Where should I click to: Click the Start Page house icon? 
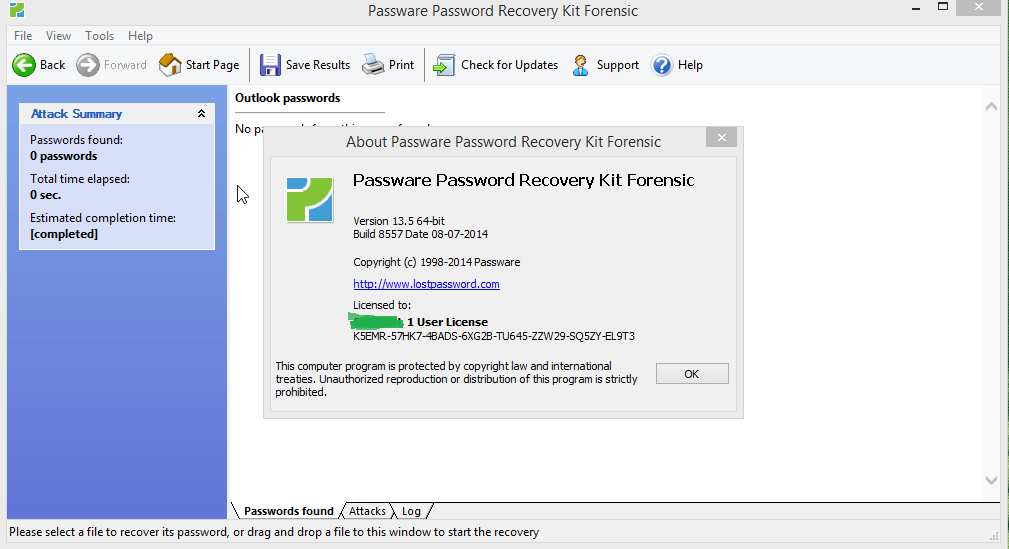tap(170, 65)
